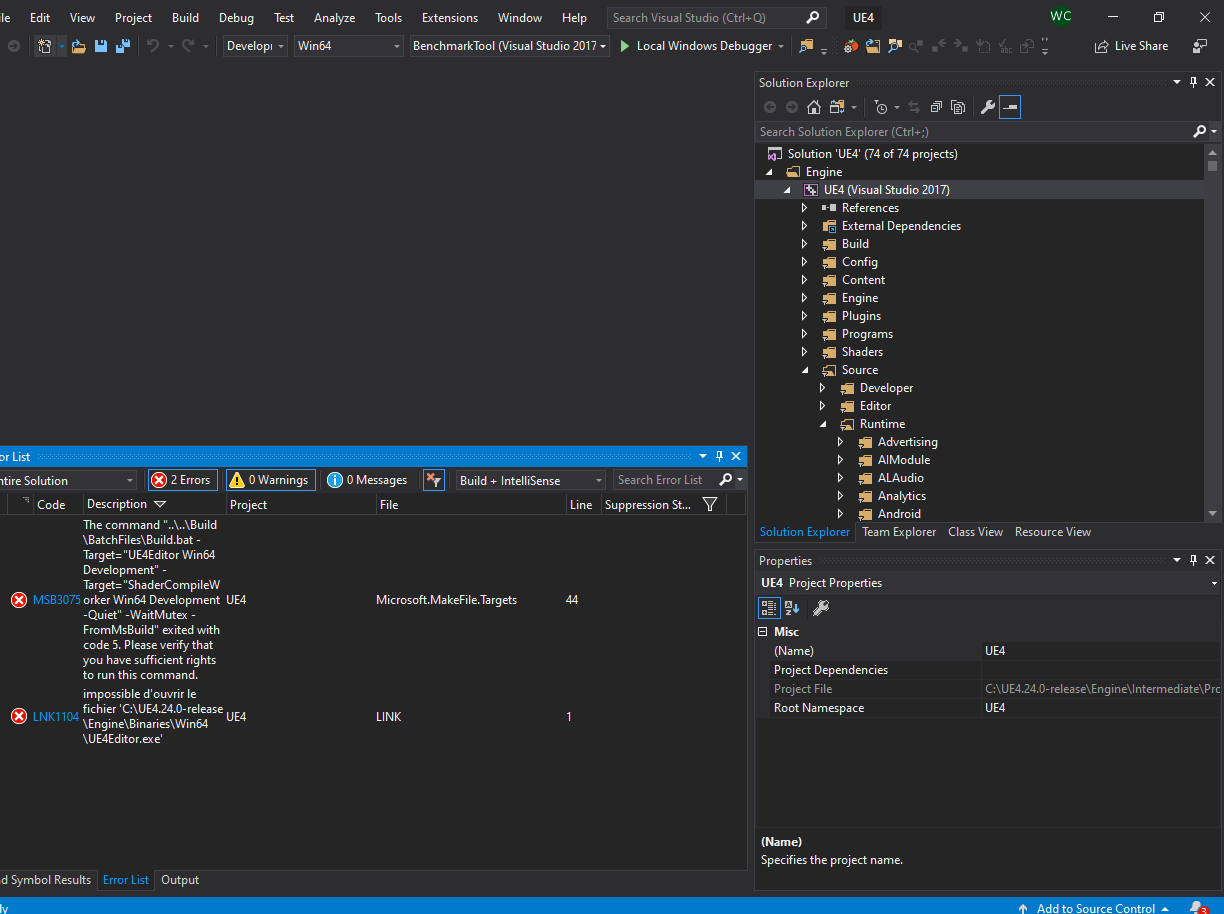Collapse the Source folder
This screenshot has width=1224, height=914.
(x=805, y=370)
